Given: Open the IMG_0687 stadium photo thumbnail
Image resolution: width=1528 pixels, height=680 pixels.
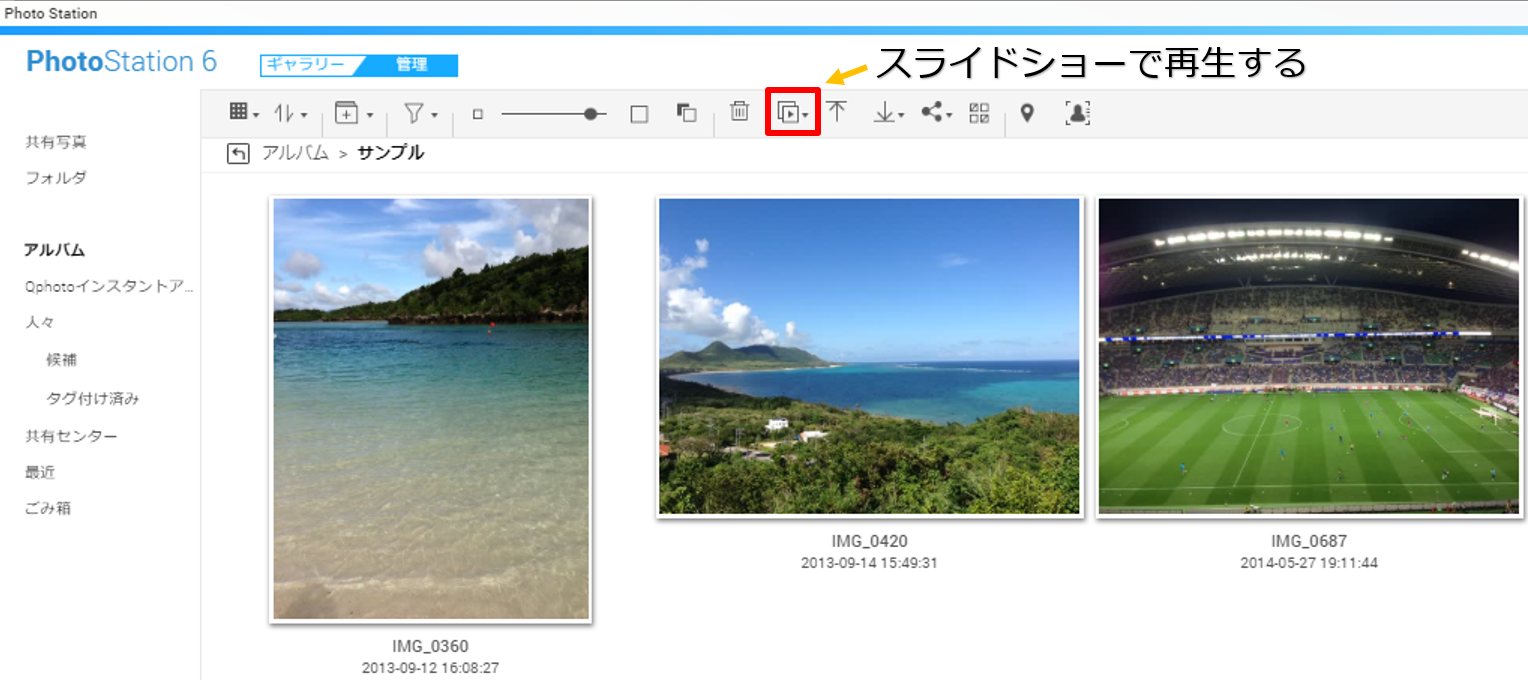Looking at the screenshot, I should click(1308, 356).
